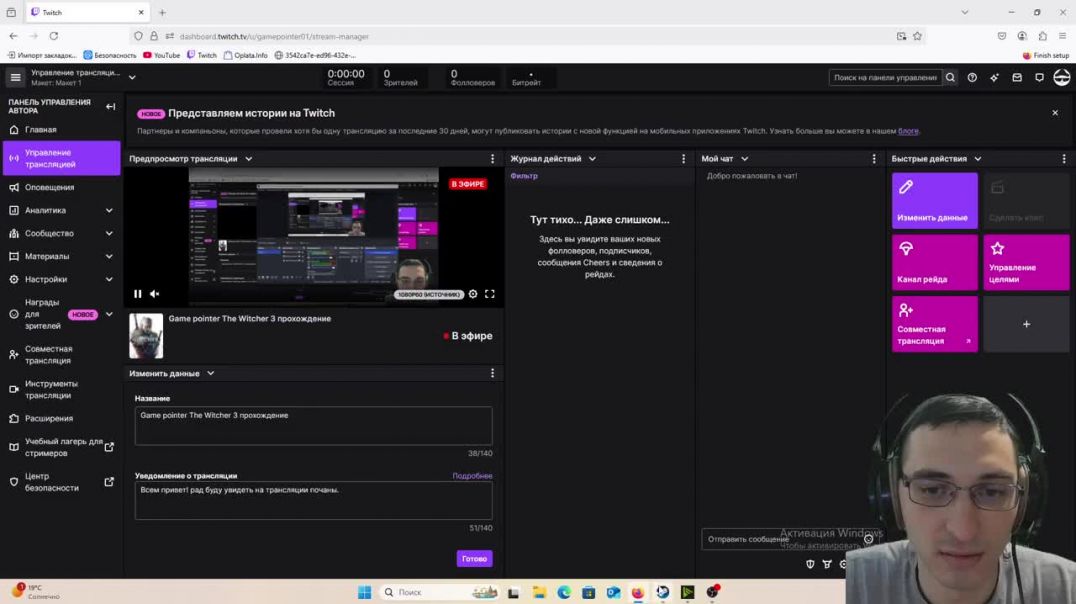1076x604 pixels.
Task: Open Предпросмотр трансляции panel options menu
Action: pos(492,159)
